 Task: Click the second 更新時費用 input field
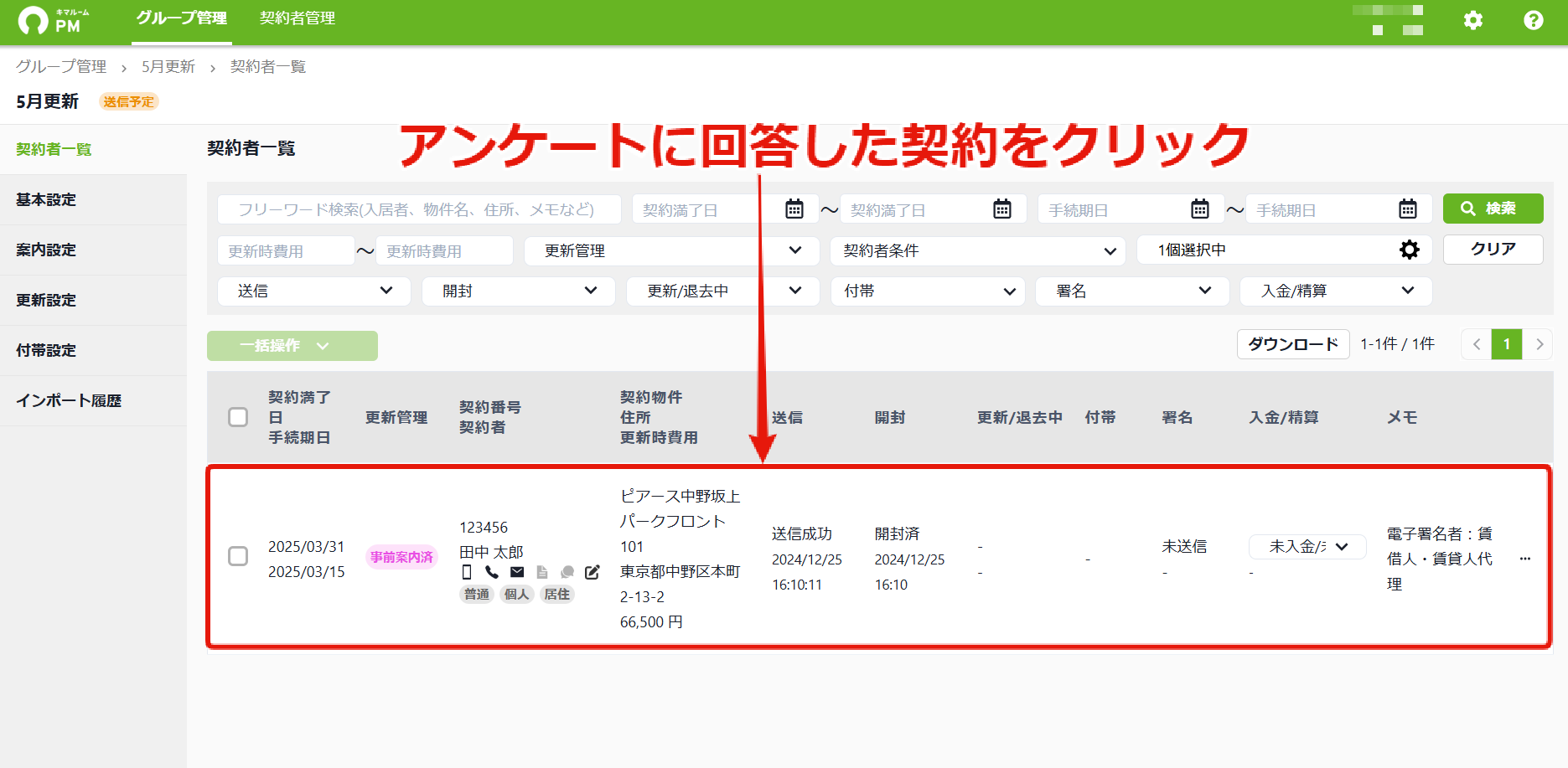(x=444, y=250)
